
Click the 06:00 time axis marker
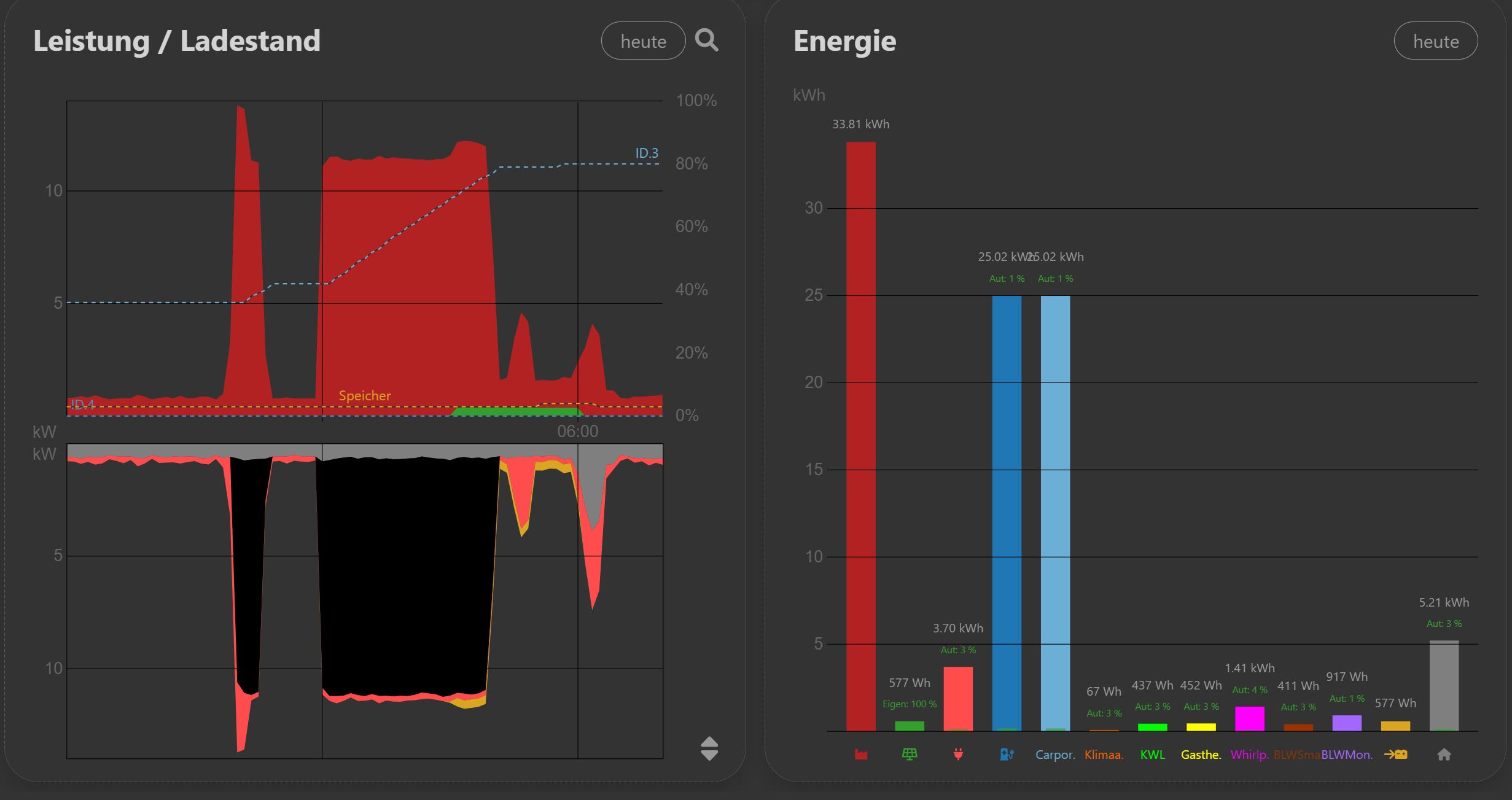coord(577,432)
